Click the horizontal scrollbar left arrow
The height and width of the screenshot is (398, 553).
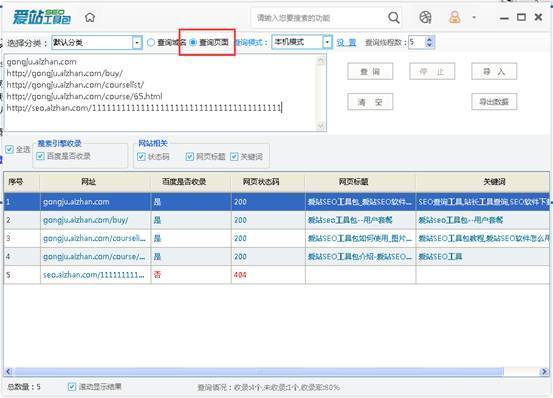click(8, 371)
